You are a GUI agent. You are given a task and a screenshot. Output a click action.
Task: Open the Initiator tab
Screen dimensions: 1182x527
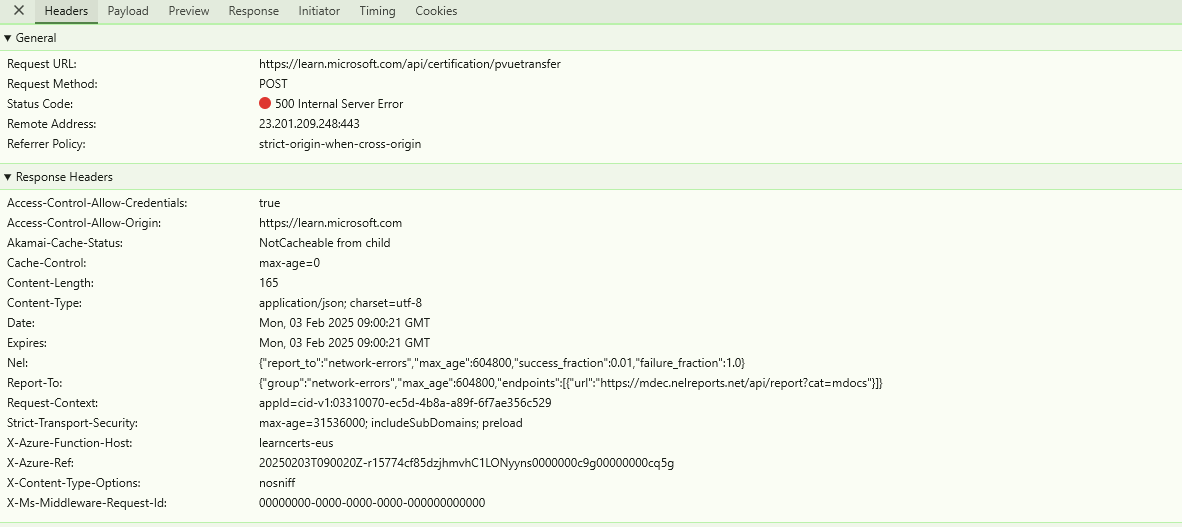coord(319,11)
